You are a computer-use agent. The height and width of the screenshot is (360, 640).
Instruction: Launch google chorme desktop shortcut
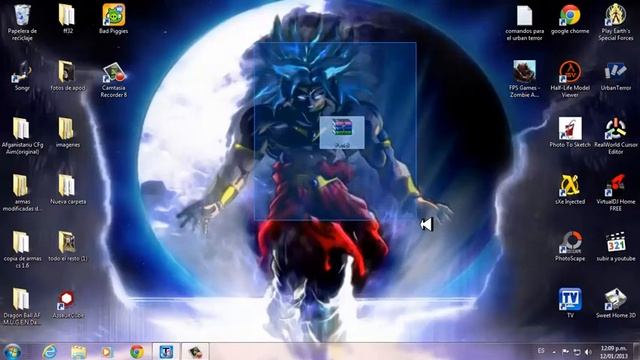coord(570,19)
